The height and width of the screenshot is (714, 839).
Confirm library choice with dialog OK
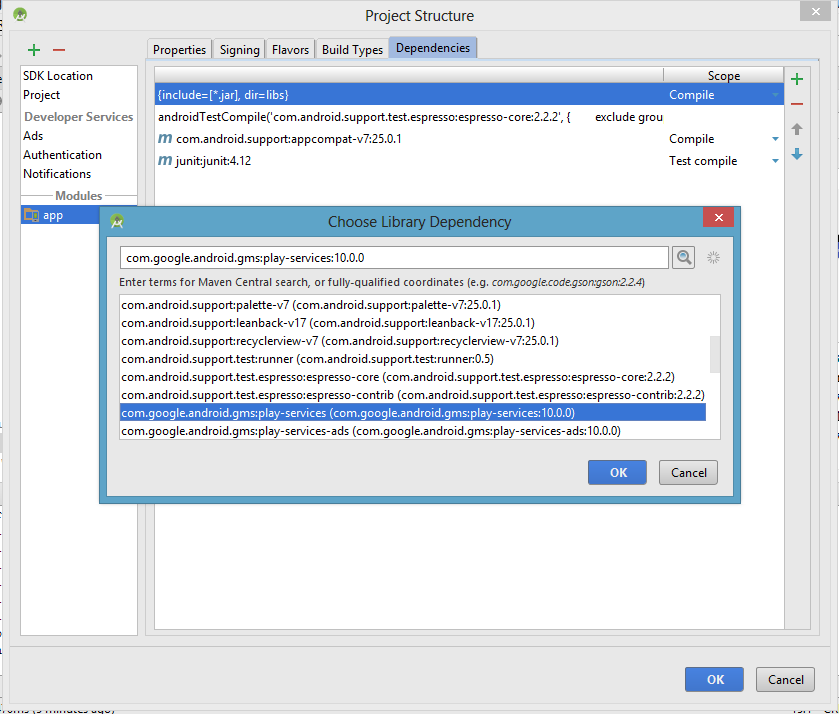tap(617, 473)
